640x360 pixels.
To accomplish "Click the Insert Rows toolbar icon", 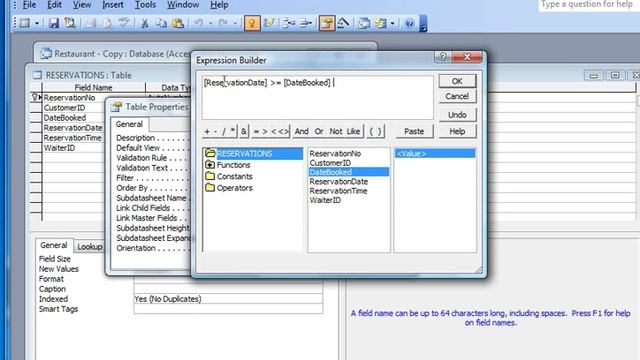I will pyautogui.click(x=289, y=23).
